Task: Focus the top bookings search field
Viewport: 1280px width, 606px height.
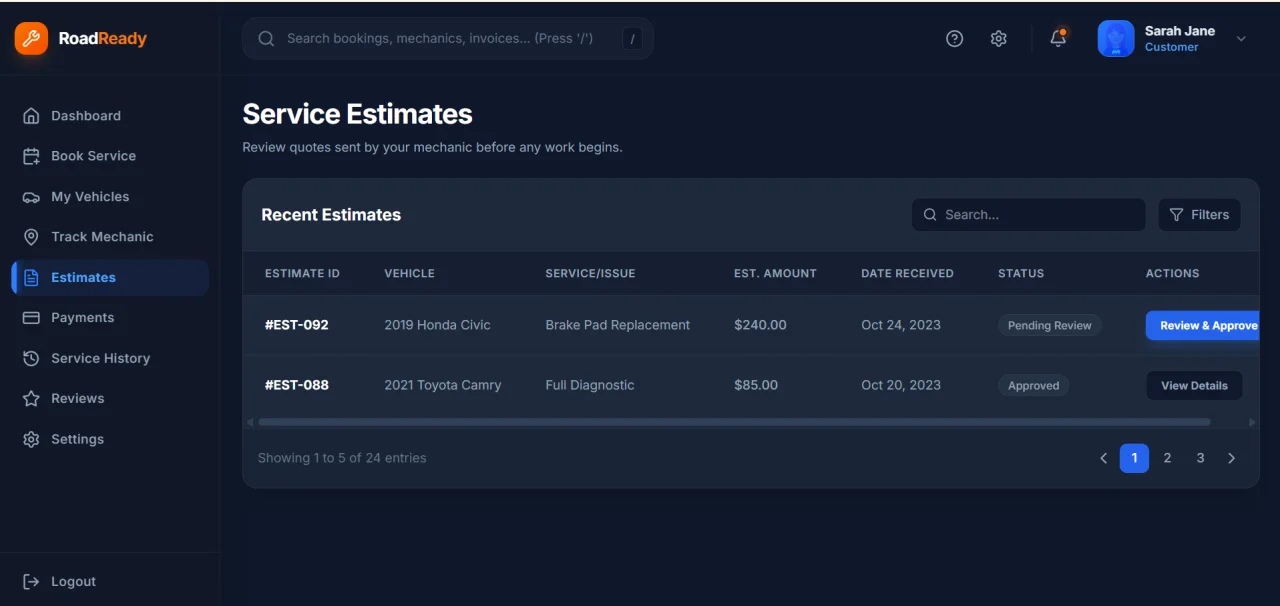Action: (x=448, y=38)
